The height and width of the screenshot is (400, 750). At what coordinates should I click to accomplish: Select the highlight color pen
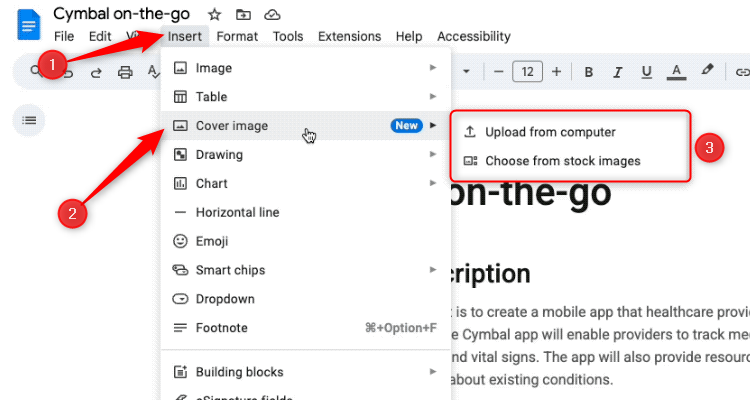click(x=708, y=72)
